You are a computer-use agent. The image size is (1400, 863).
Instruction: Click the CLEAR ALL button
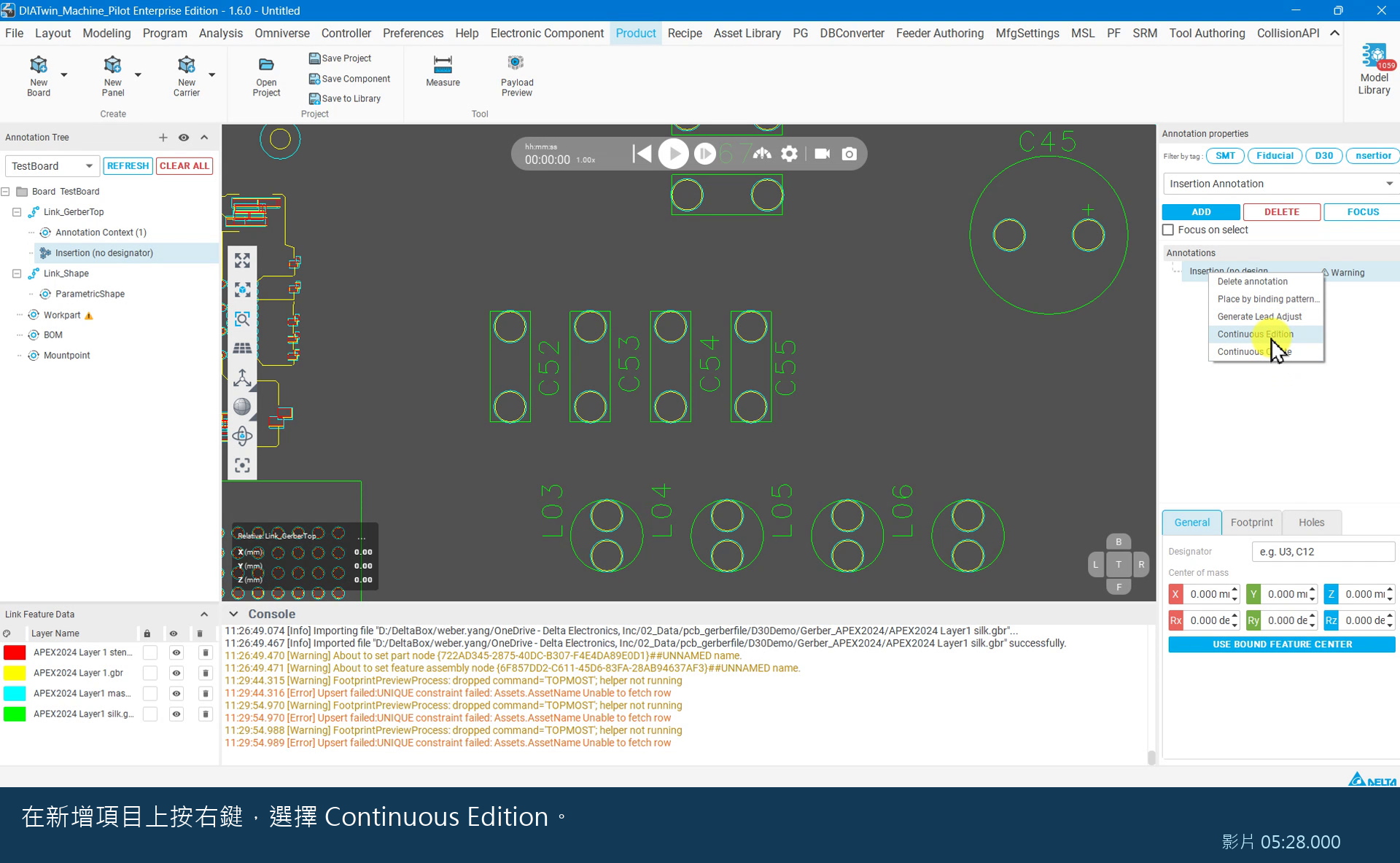pos(184,166)
